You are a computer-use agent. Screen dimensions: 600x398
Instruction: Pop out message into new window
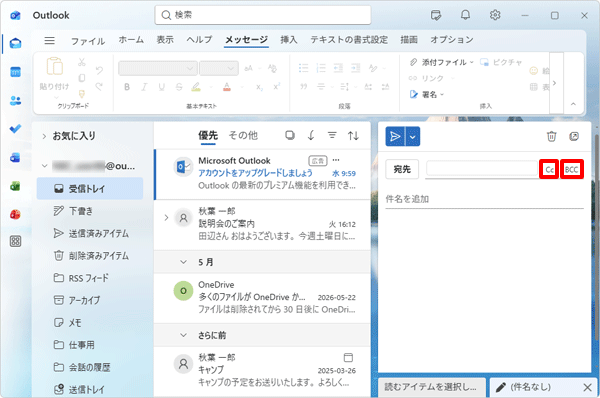(574, 136)
